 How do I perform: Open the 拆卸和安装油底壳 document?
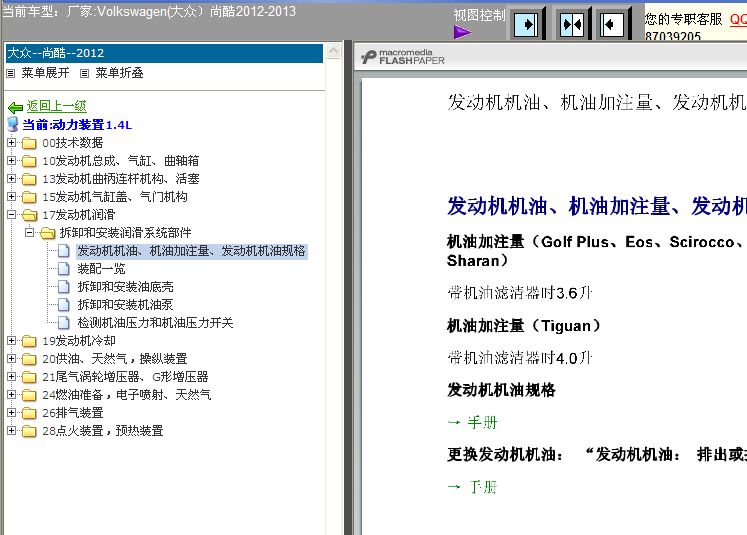(x=125, y=287)
